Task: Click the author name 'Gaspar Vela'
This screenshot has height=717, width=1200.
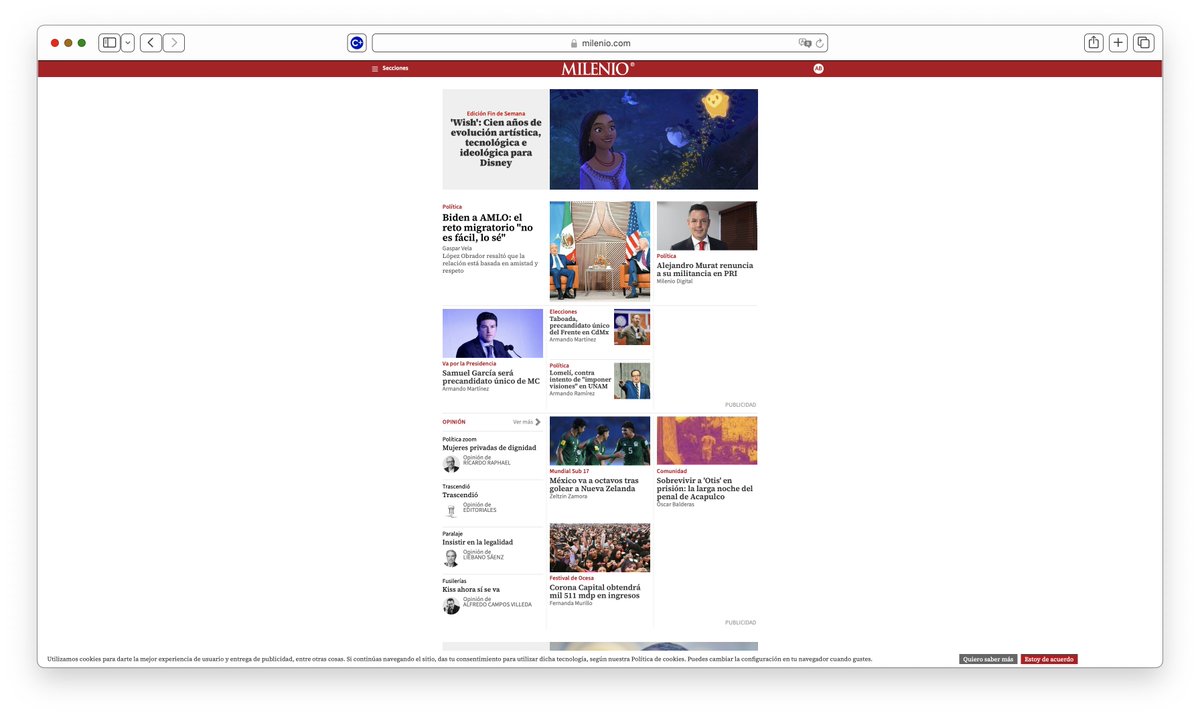Action: 457,248
